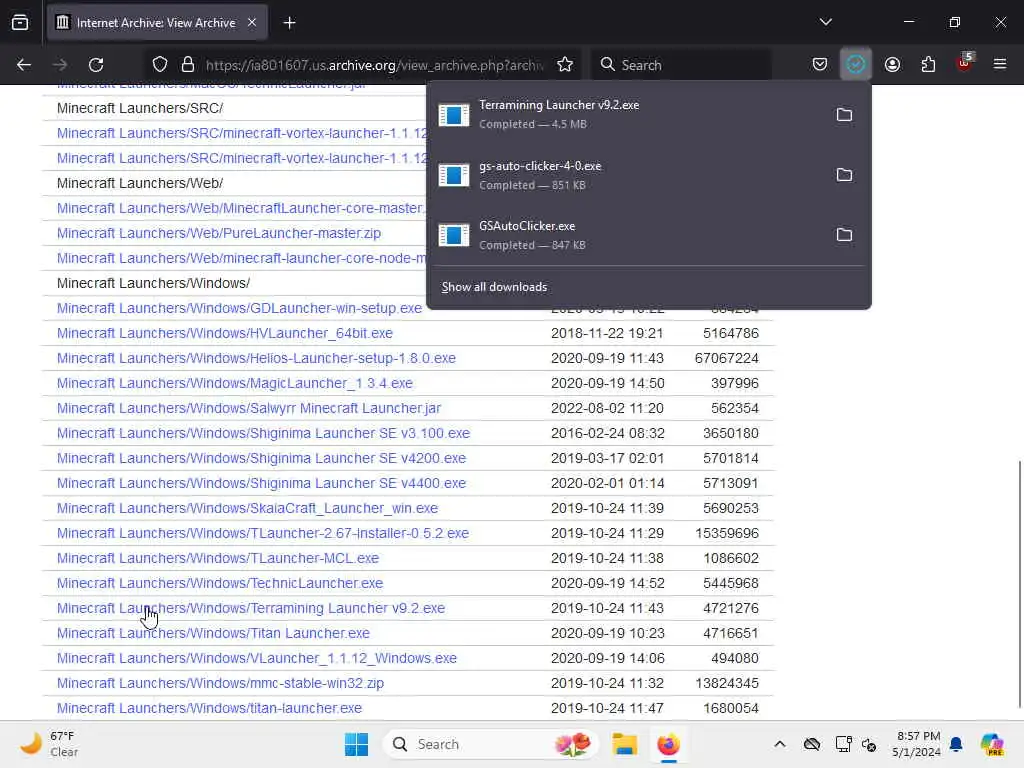
Task: Download MinecraftLauncher-core-master link
Action: (241, 208)
